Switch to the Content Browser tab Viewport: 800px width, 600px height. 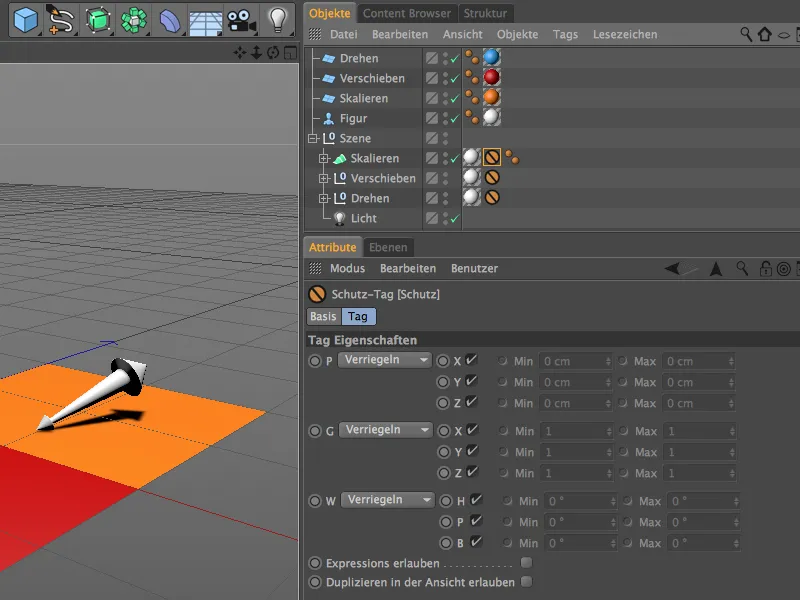click(x=407, y=13)
